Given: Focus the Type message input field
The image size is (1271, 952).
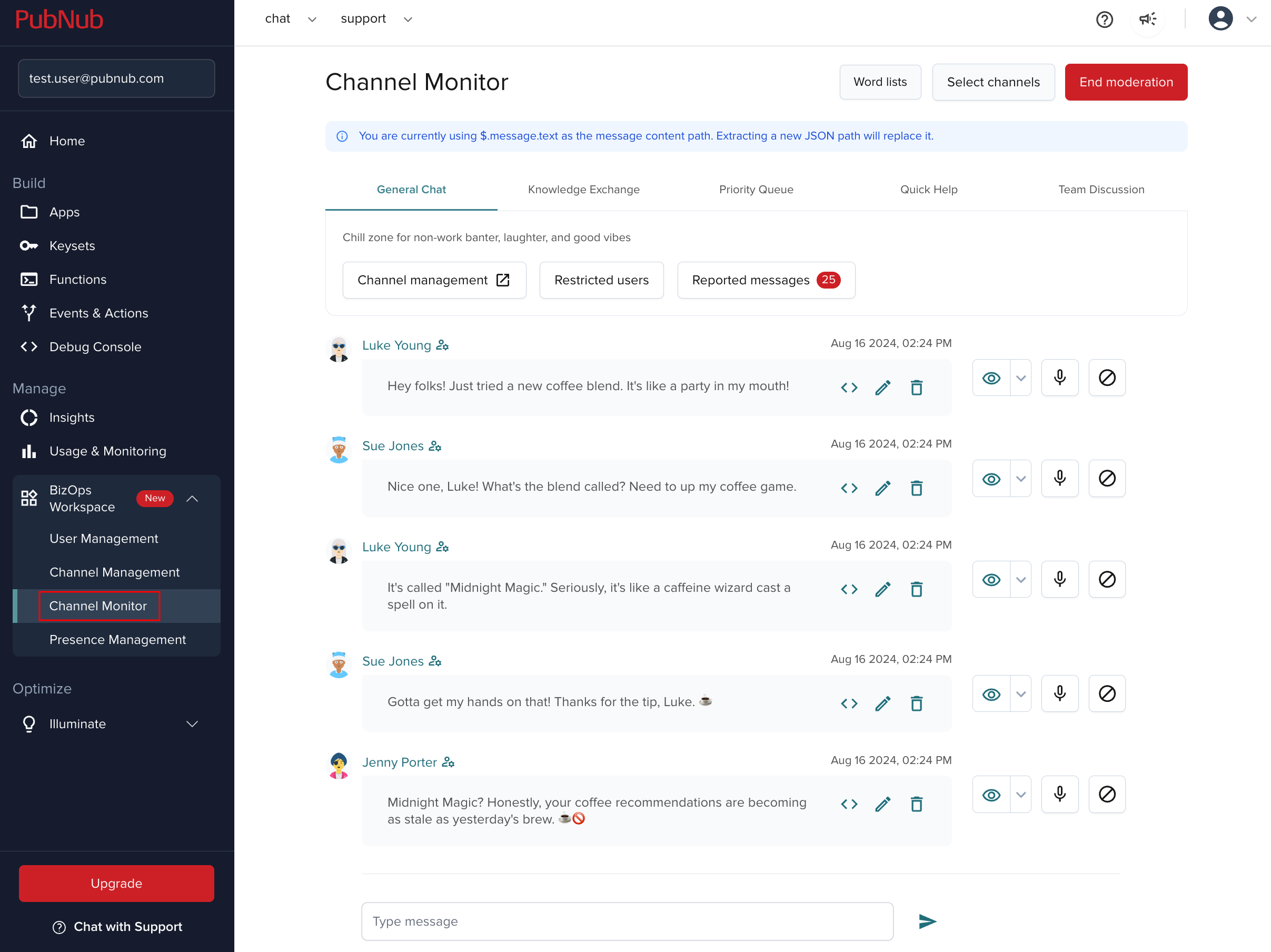Looking at the screenshot, I should (627, 921).
